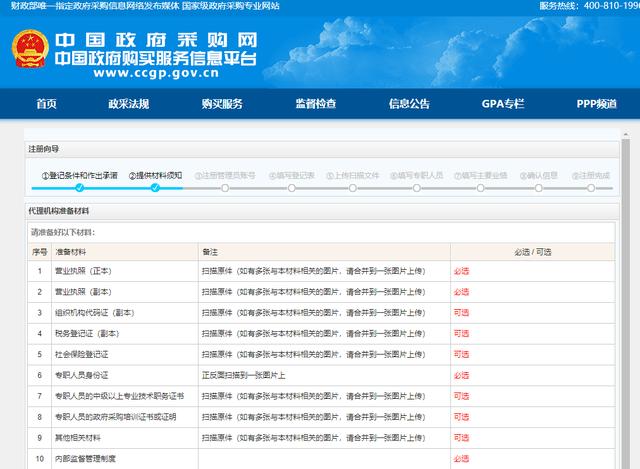Viewport: 640px width, 469px height.
Task: Open the GPA专栏 tab
Action: (501, 104)
